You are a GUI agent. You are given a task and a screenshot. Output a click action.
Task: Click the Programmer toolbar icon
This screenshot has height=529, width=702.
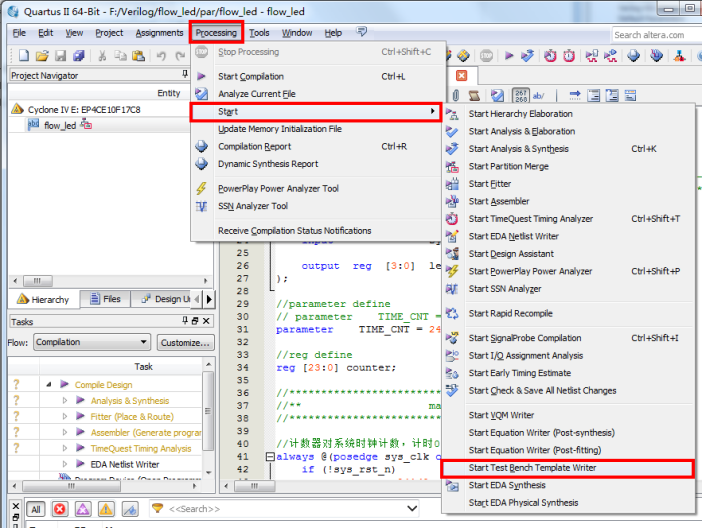pyautogui.click(x=657, y=55)
